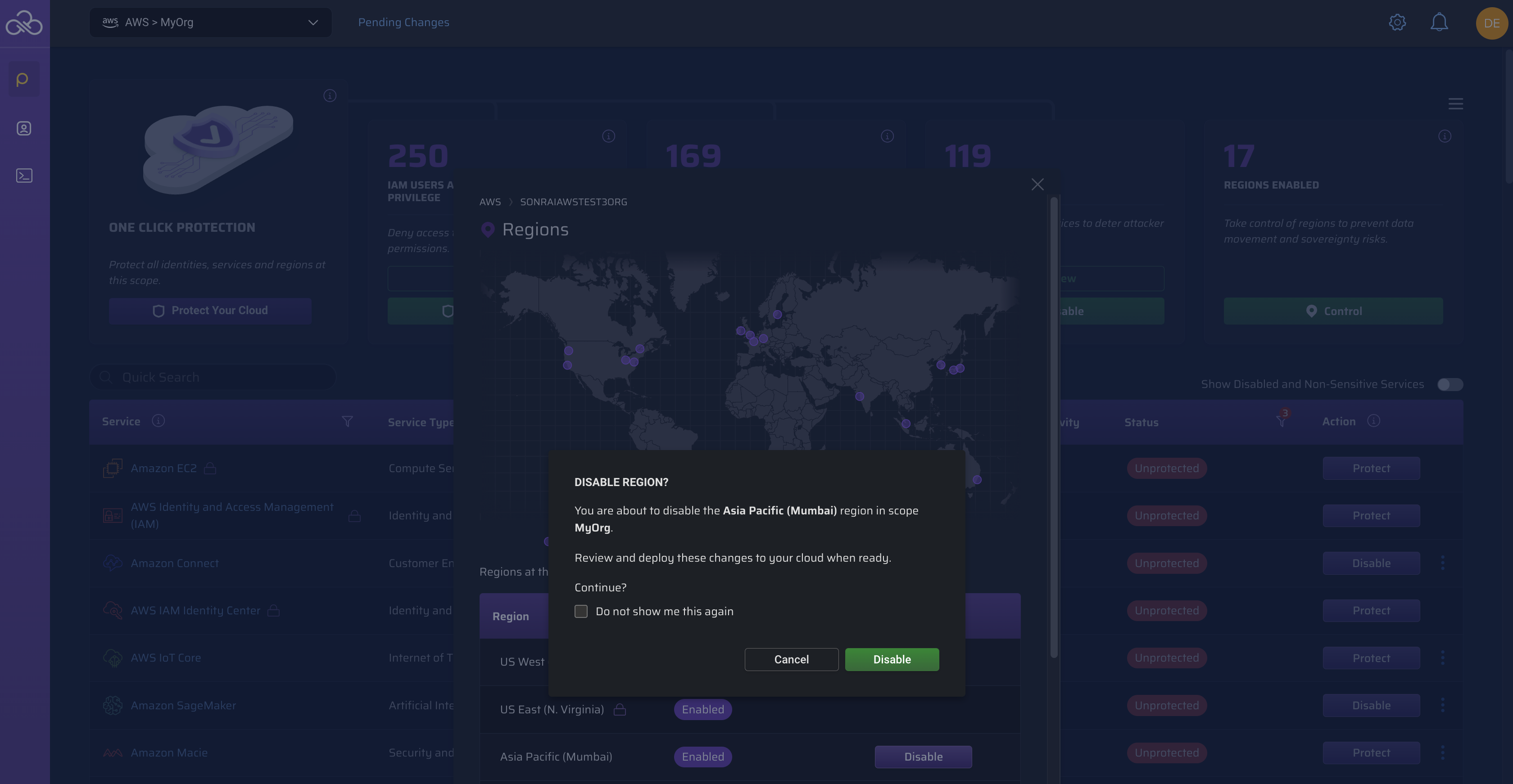Viewport: 1513px width, 784px height.
Task: Click Disable button for Amazon SageMaker
Action: (x=1372, y=705)
